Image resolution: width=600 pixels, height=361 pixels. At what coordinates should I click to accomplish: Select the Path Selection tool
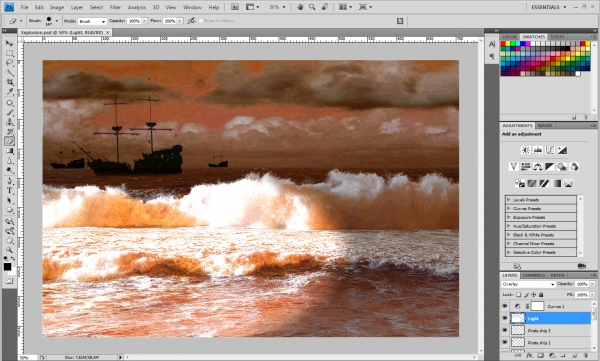point(9,200)
